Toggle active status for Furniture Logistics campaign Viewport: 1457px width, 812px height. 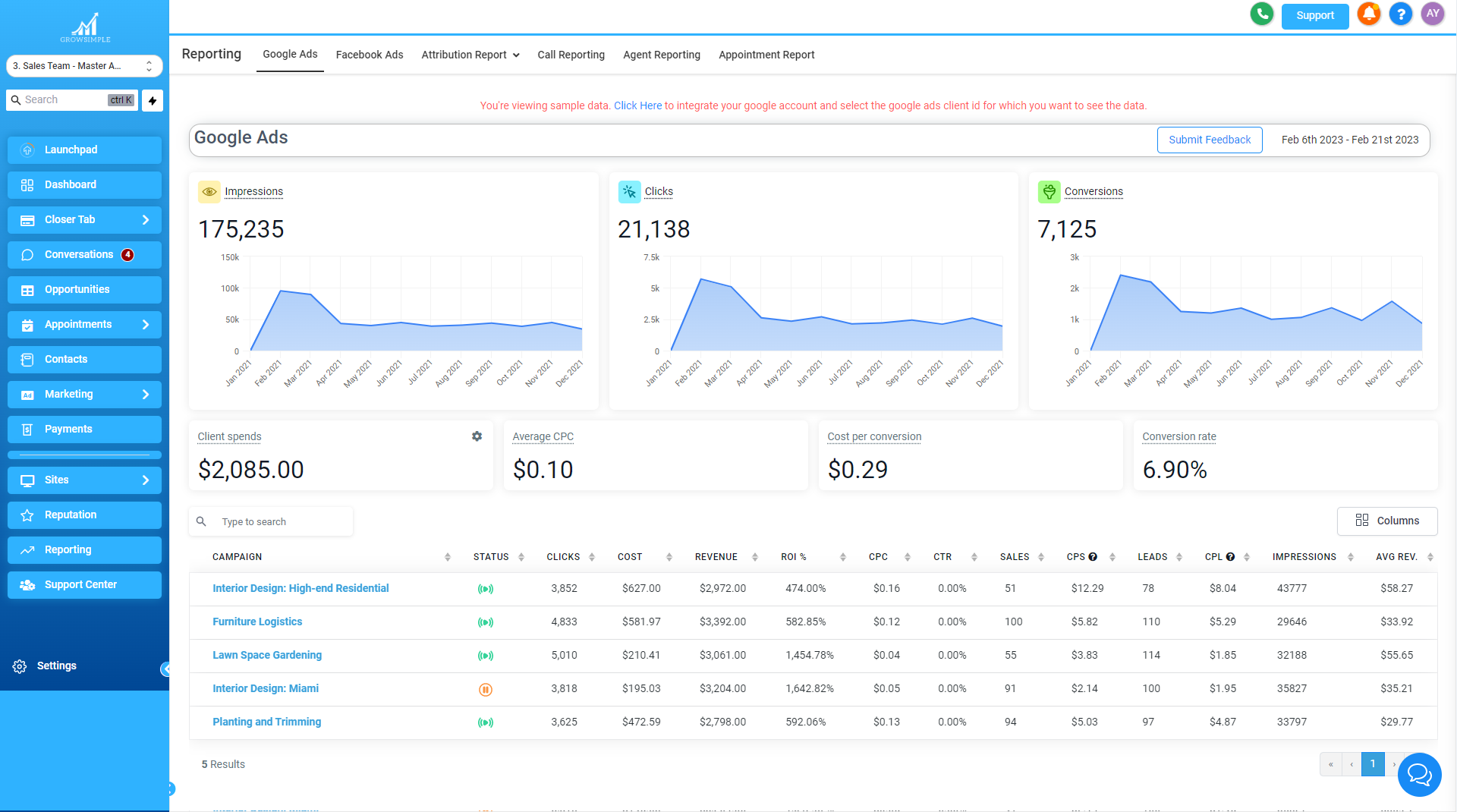[x=486, y=622]
